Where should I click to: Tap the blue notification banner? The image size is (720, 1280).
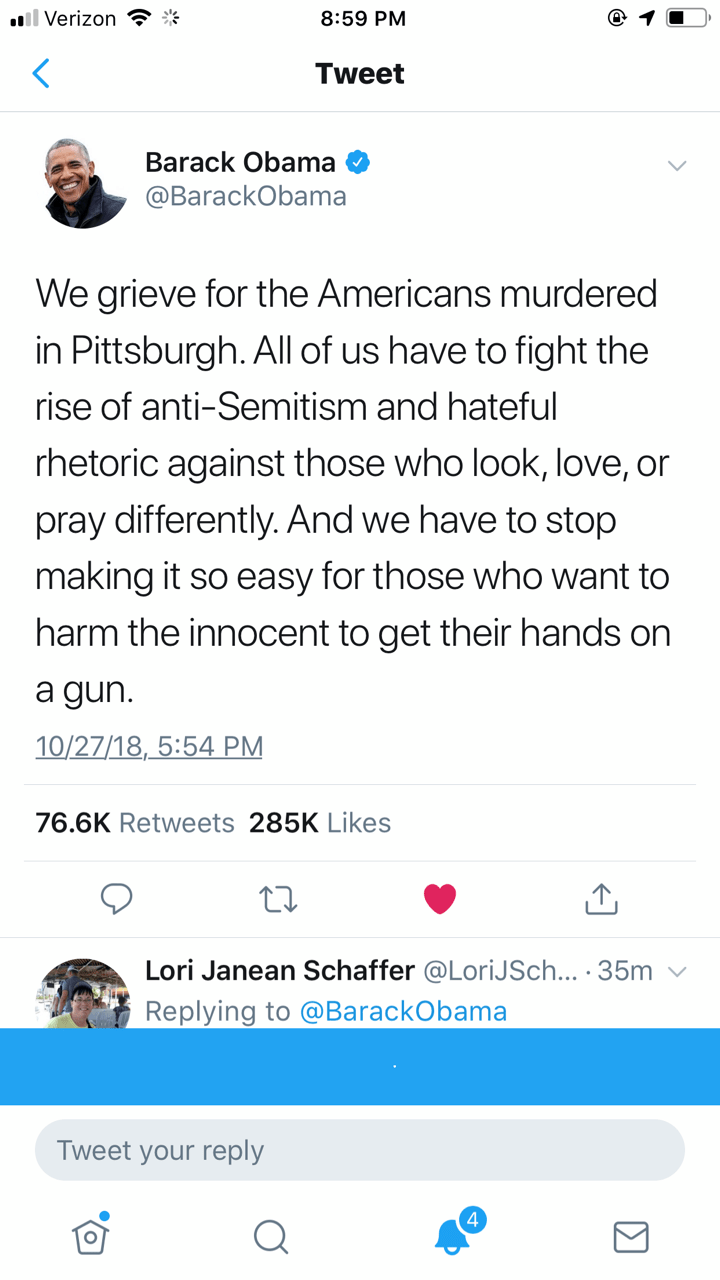360,1066
